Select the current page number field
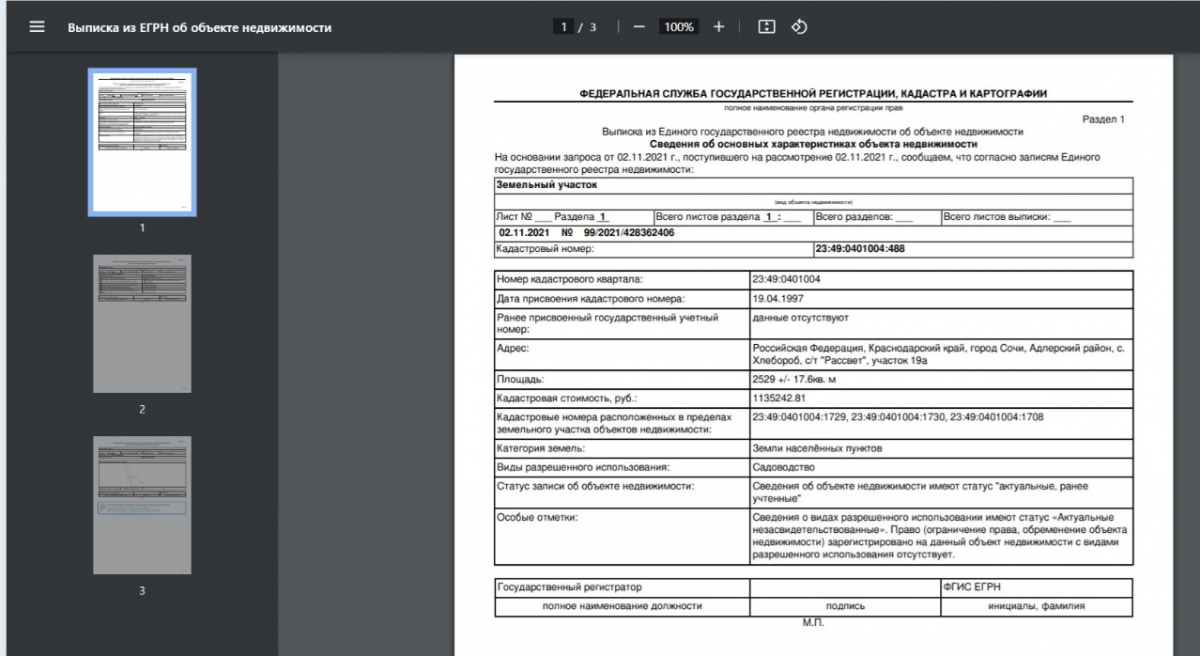 click(564, 27)
